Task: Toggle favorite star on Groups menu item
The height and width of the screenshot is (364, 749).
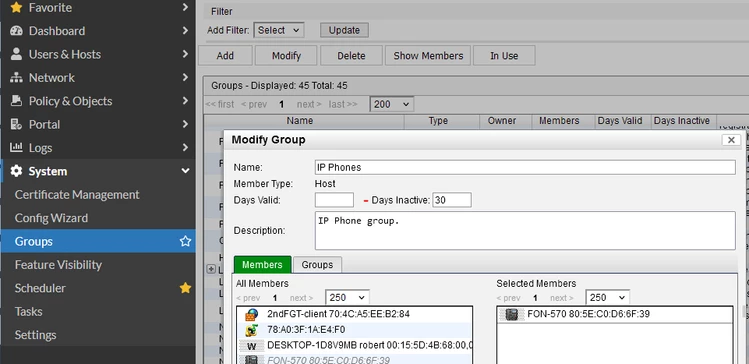Action: point(185,241)
